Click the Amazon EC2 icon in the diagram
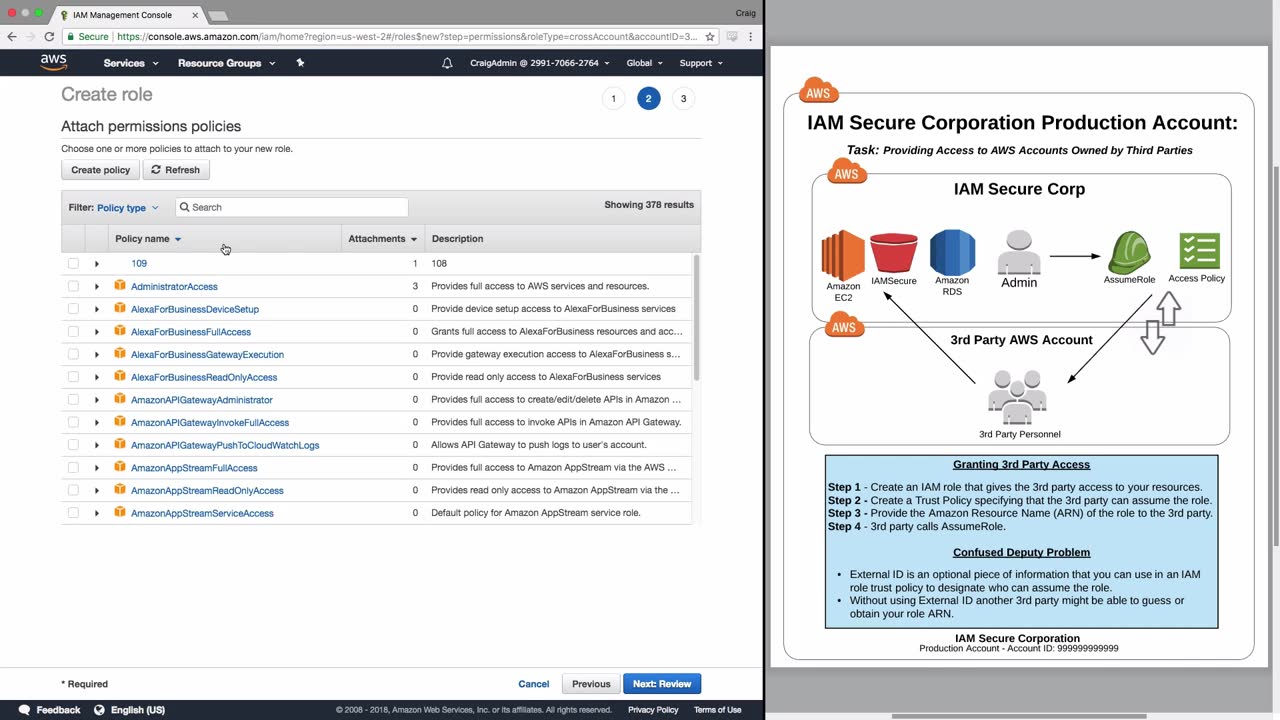This screenshot has width=1280, height=720. click(x=843, y=255)
